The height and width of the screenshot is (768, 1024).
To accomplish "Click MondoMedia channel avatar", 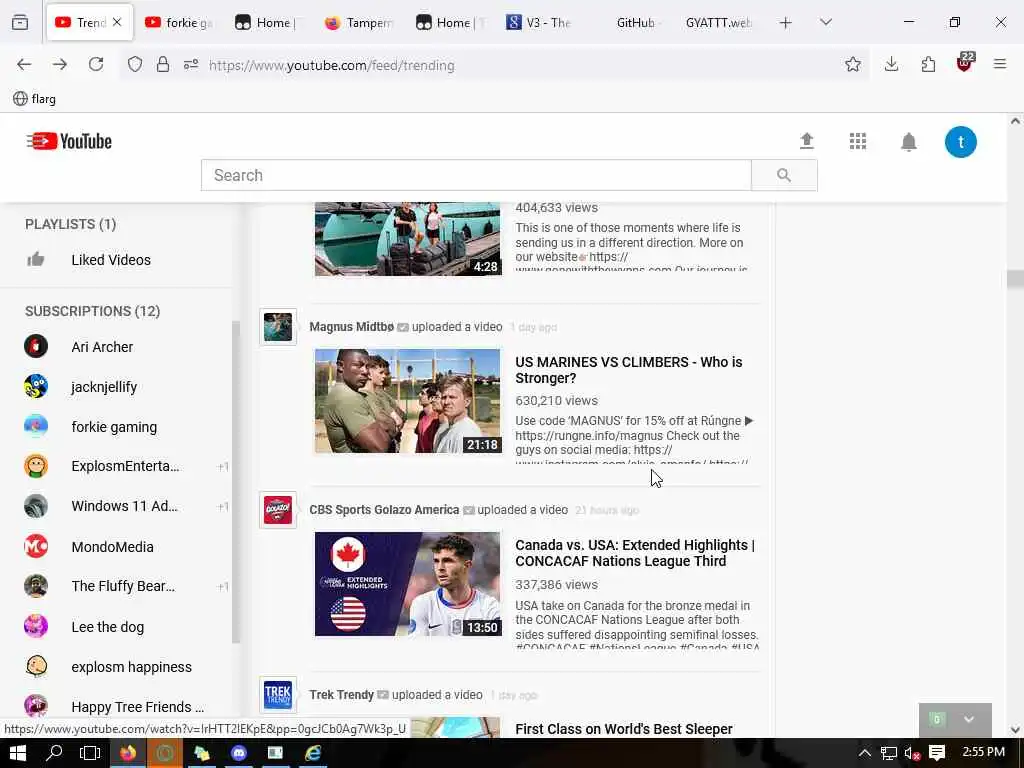I will (x=36, y=546).
